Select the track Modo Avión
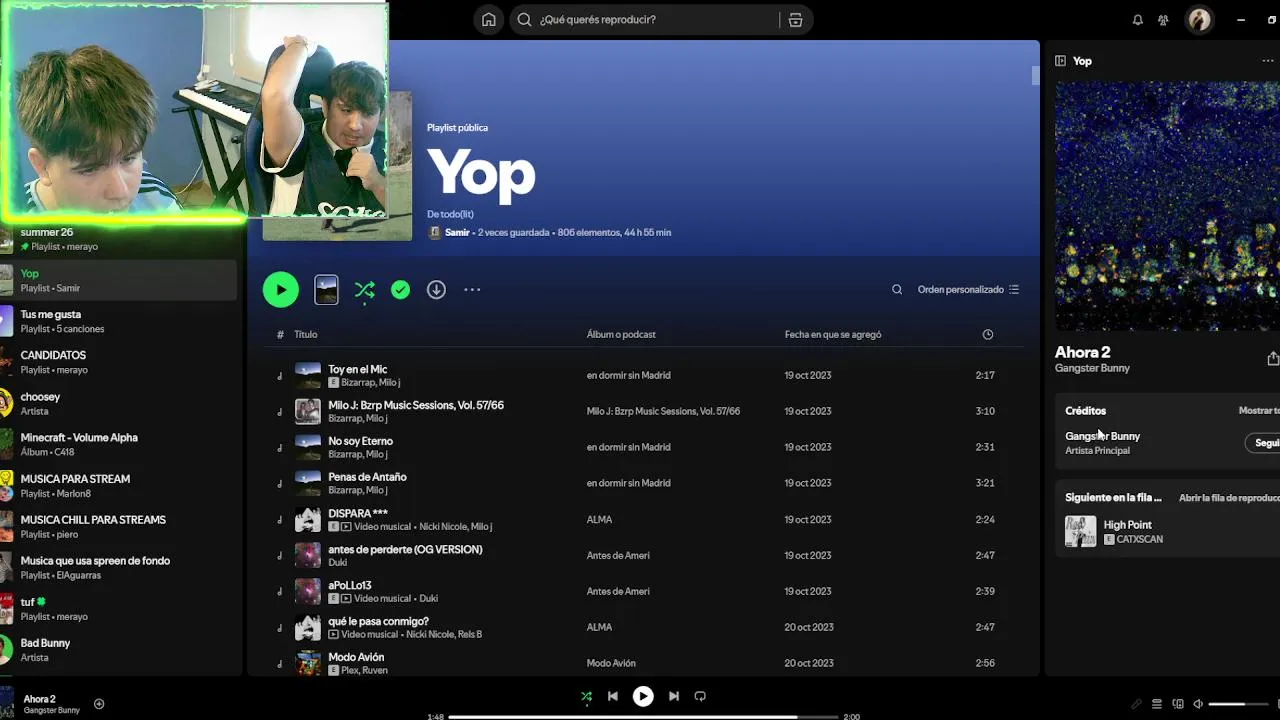 (x=356, y=657)
